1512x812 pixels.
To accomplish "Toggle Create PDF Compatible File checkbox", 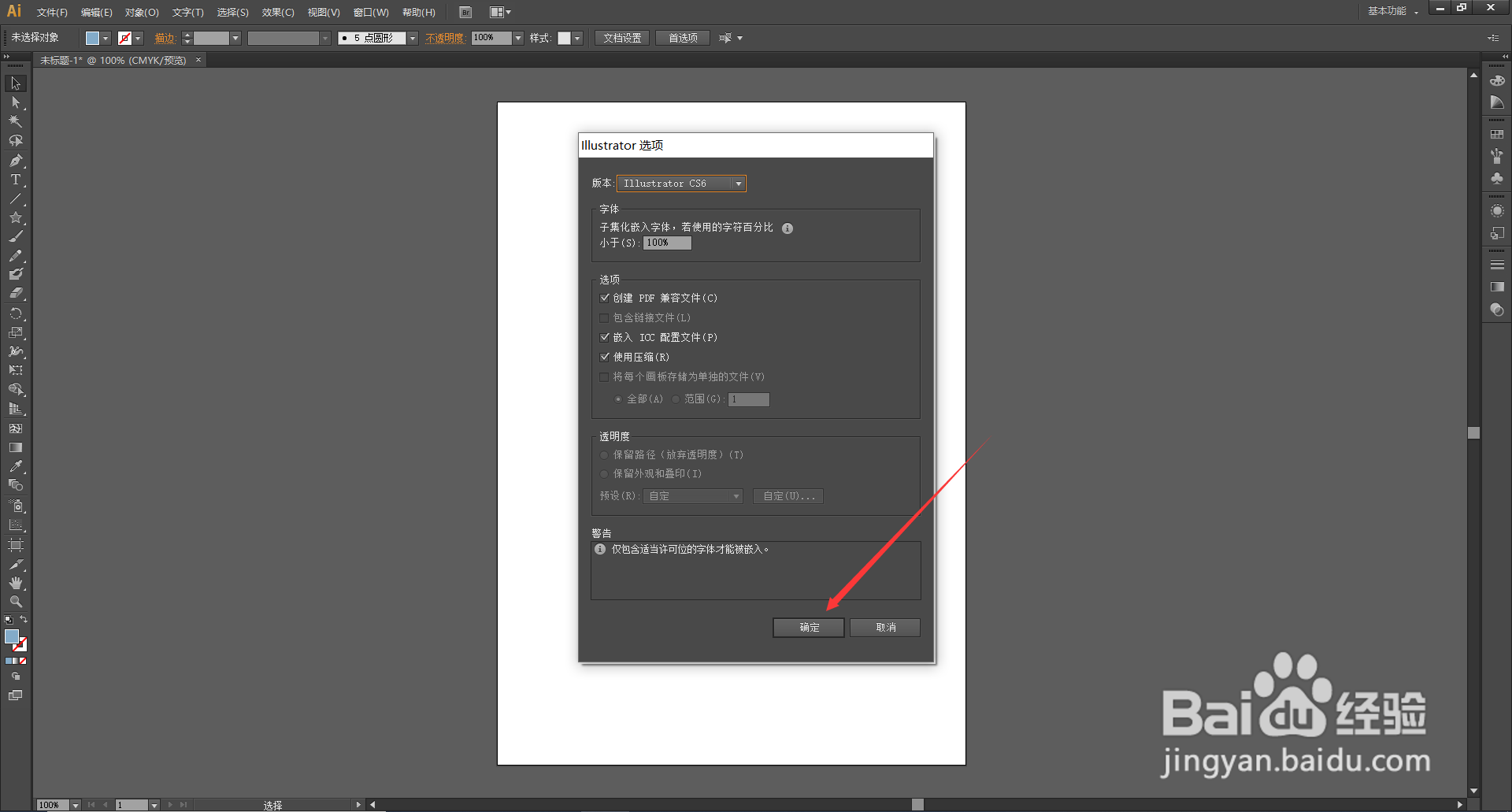I will [x=605, y=298].
